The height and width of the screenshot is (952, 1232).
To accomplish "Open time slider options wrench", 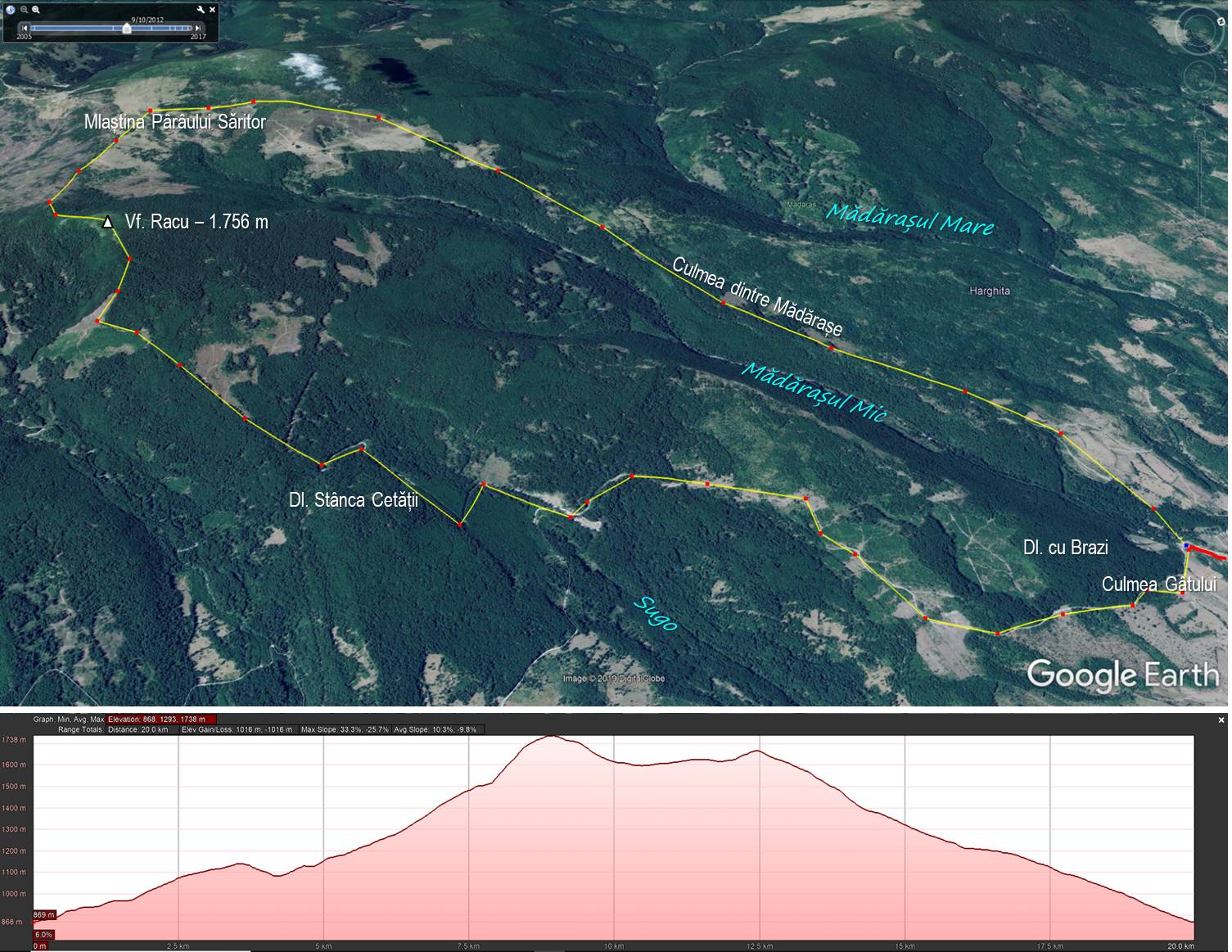I will pyautogui.click(x=201, y=10).
